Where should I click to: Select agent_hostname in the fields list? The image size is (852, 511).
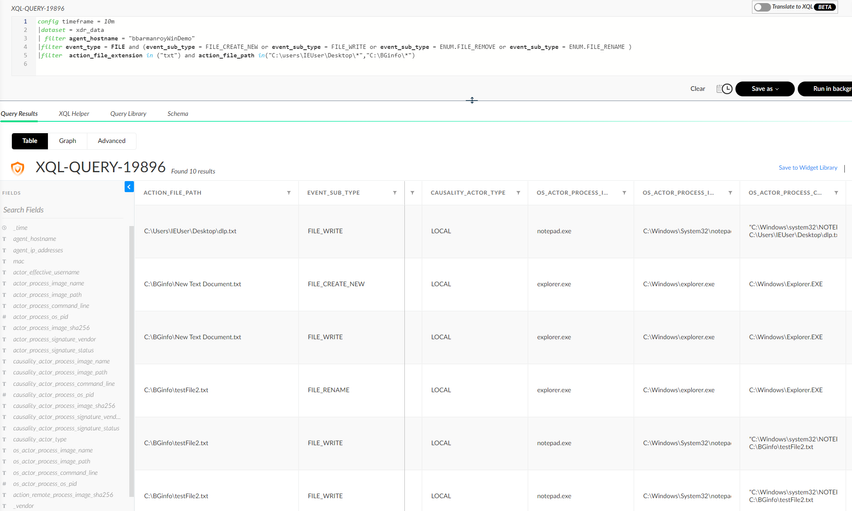(35, 239)
